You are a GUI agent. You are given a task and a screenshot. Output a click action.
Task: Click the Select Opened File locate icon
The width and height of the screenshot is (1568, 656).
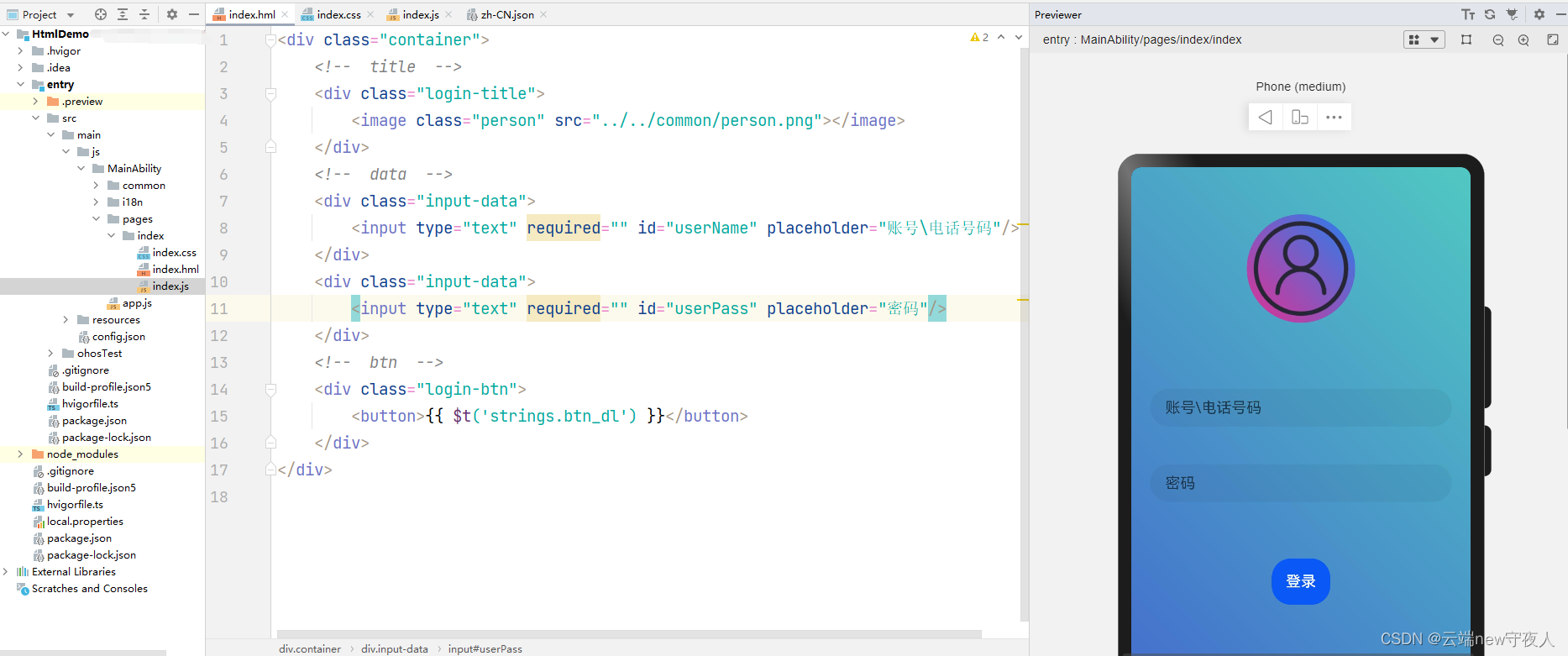101,14
